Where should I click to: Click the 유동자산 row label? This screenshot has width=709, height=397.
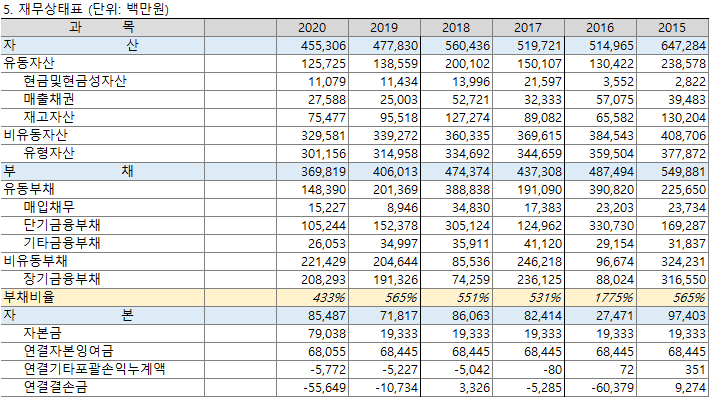[x=29, y=63]
